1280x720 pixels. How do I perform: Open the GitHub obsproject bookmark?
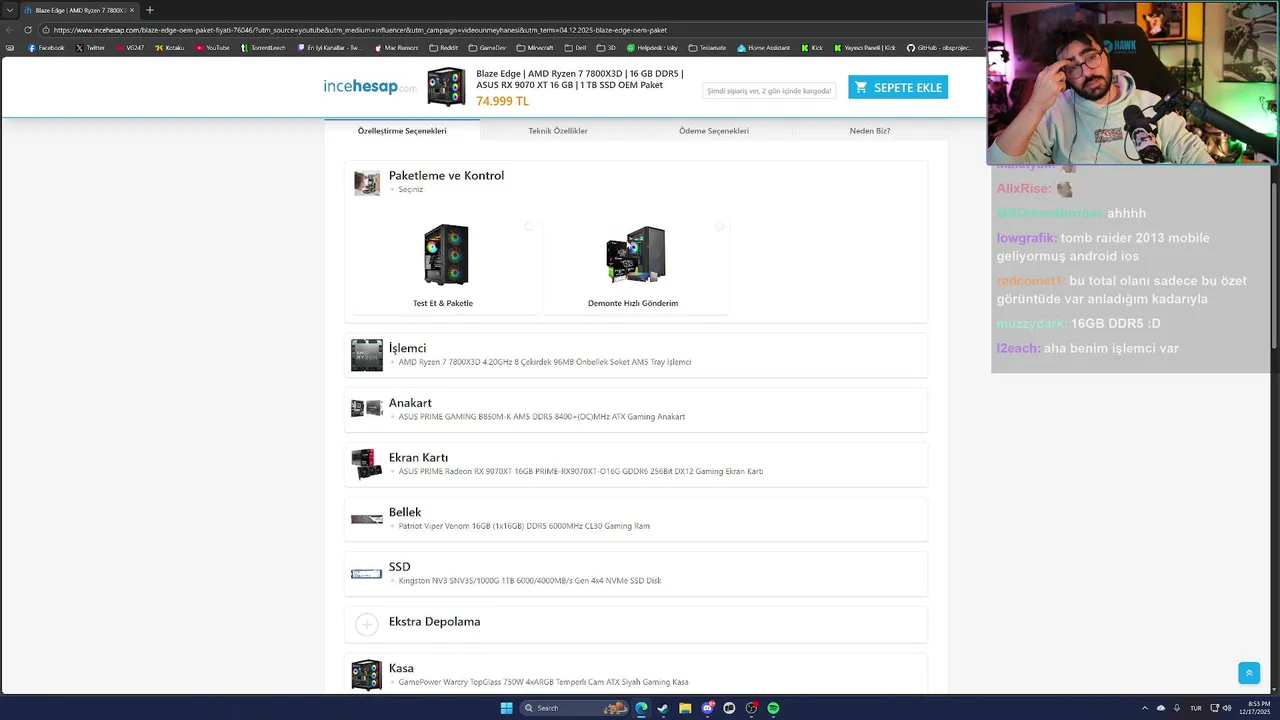pyautogui.click(x=939, y=47)
